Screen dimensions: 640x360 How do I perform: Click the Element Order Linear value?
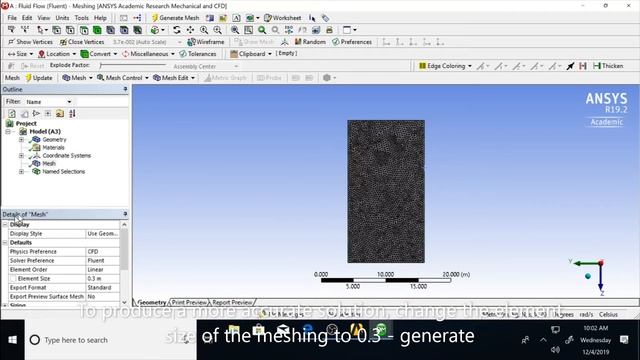(102, 269)
